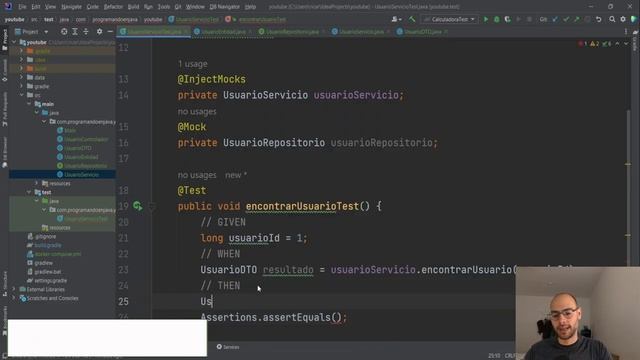This screenshot has width=640, height=360.
Task: Open the DB Browser tool window
Action: (x=4, y=152)
